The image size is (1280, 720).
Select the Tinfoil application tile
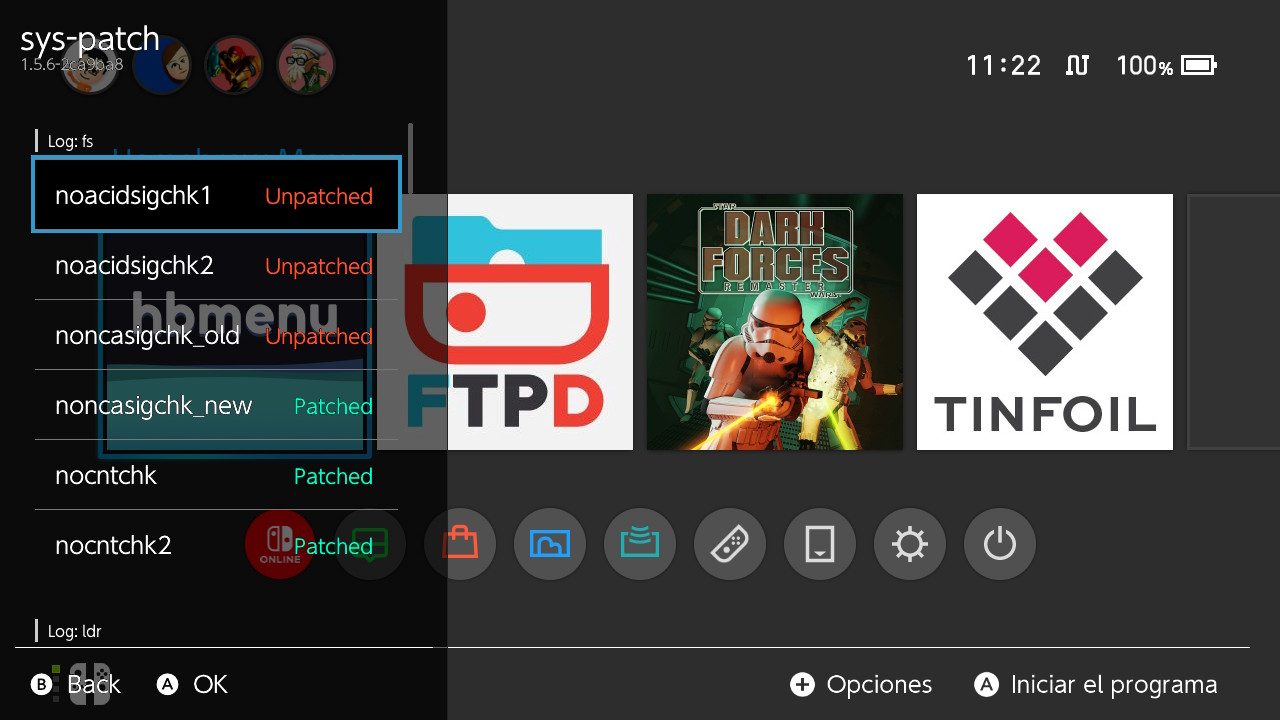click(1045, 322)
